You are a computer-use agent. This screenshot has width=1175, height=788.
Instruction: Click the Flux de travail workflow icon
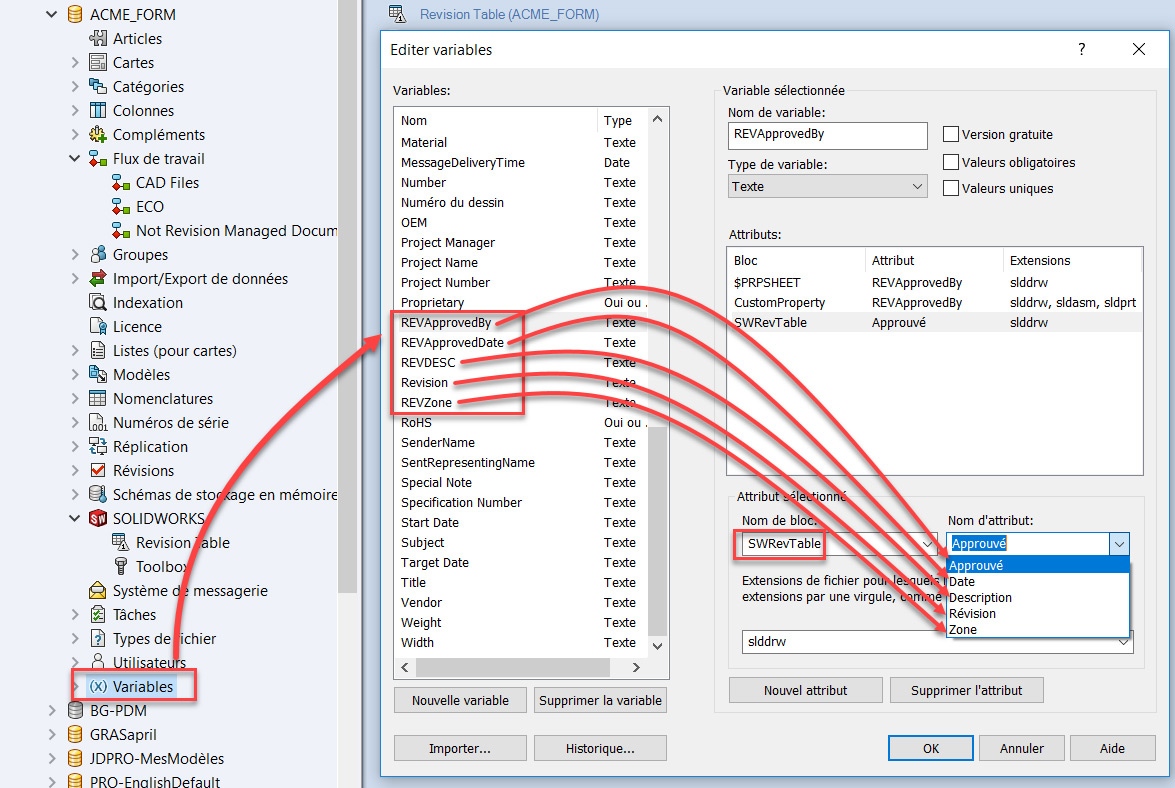point(98,158)
